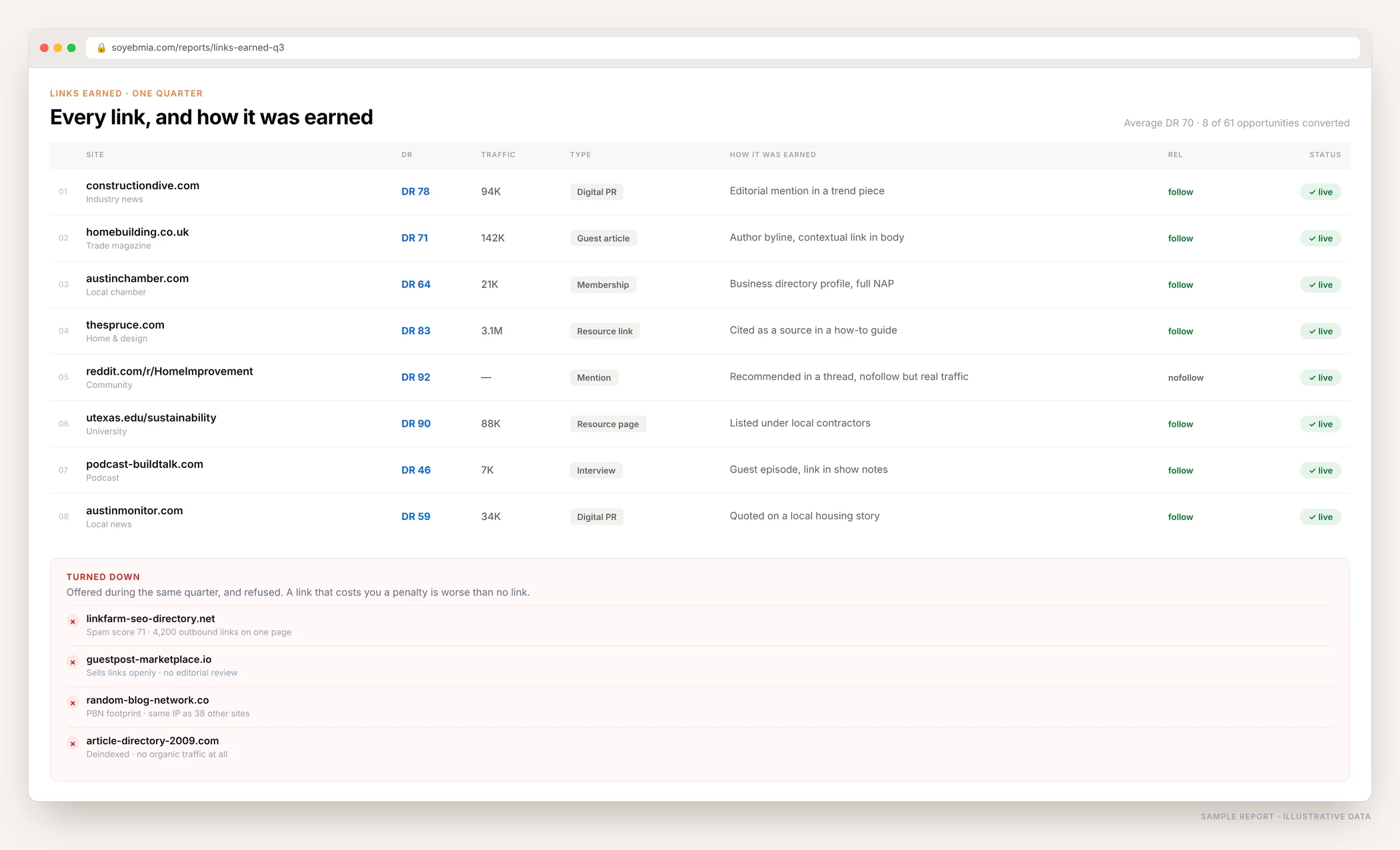Click the Interview type tag
Image resolution: width=1400 pixels, height=850 pixels.
[596, 471]
